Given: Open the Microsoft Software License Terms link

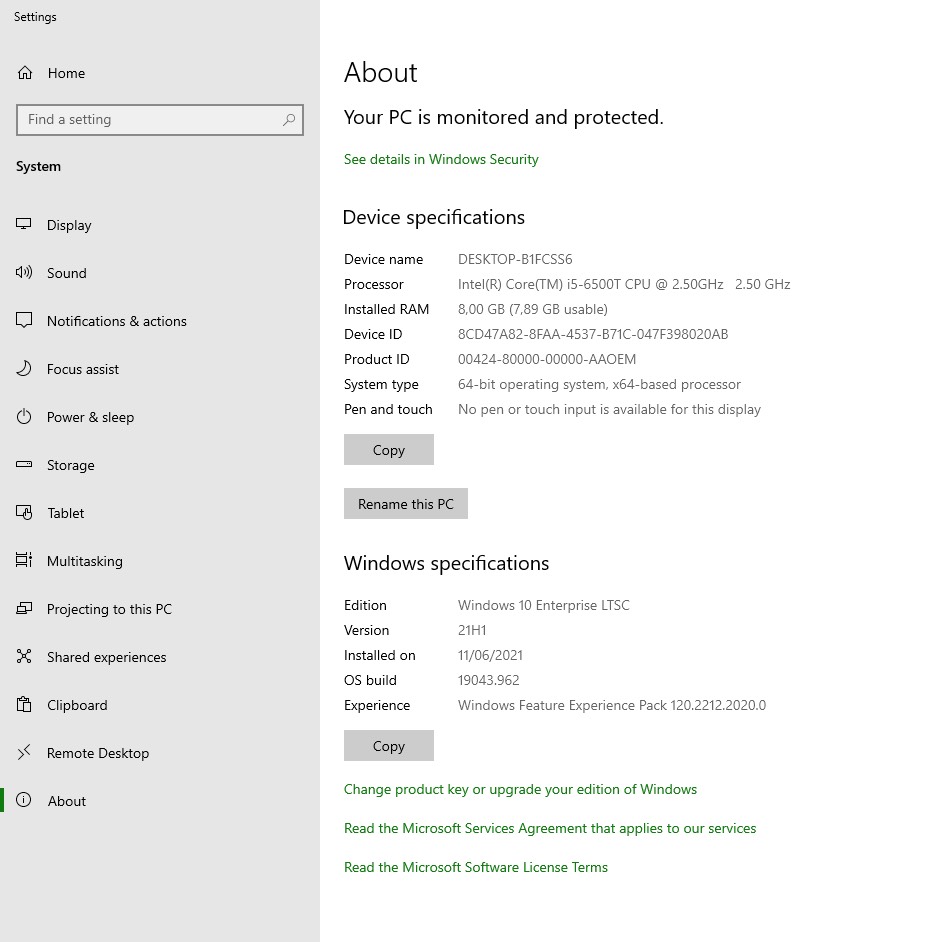Looking at the screenshot, I should 476,868.
